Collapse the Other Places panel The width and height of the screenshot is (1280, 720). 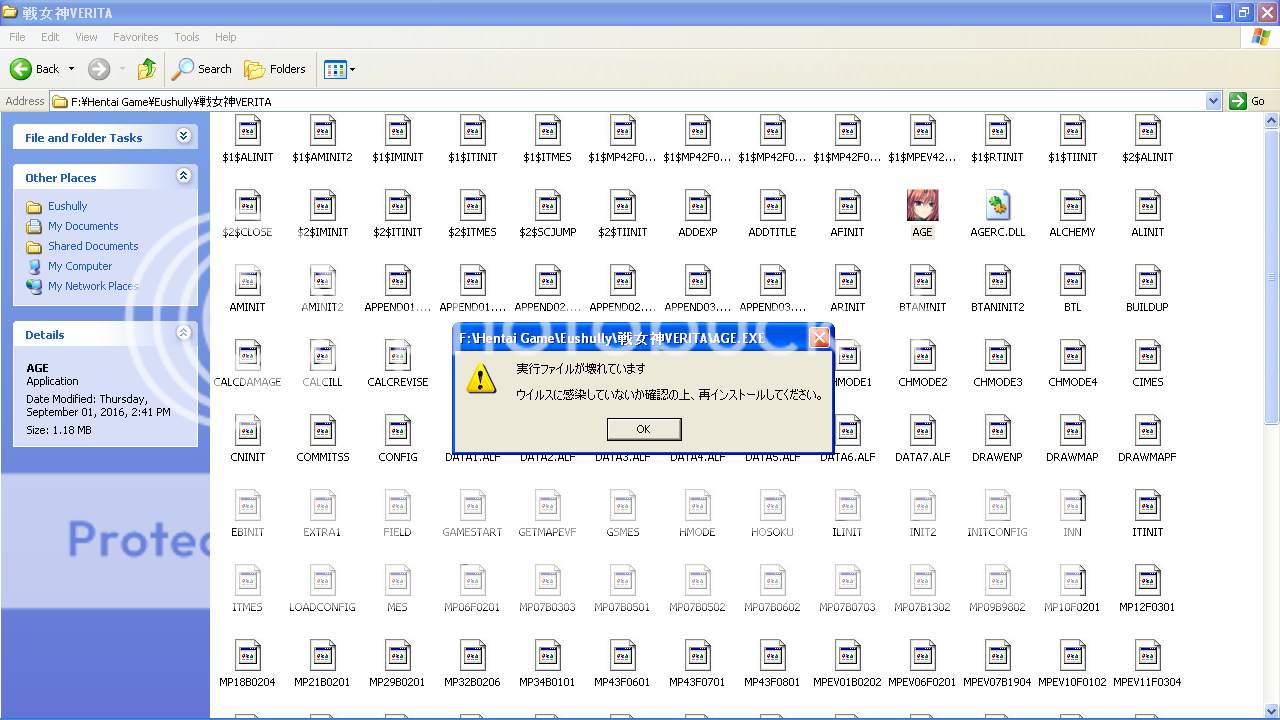click(183, 176)
